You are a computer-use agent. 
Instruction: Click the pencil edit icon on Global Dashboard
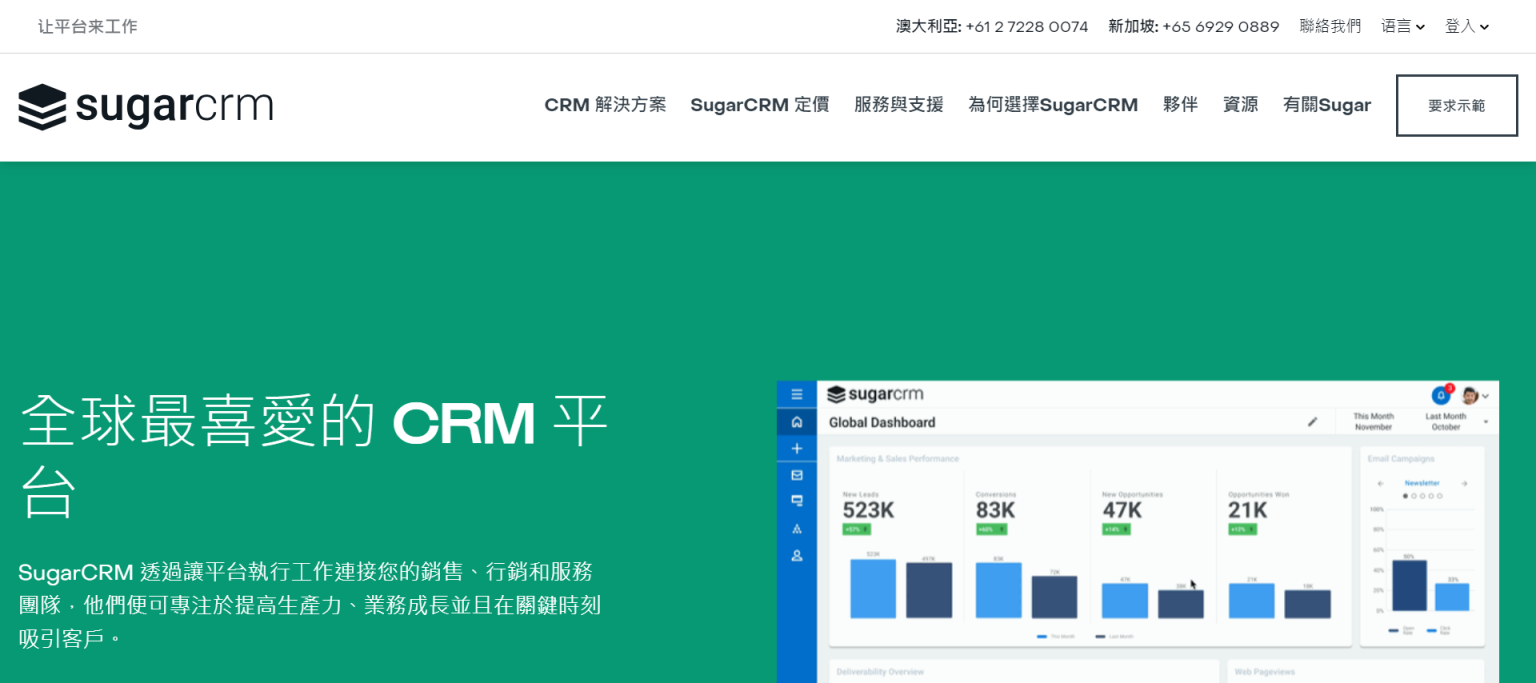tap(1312, 422)
